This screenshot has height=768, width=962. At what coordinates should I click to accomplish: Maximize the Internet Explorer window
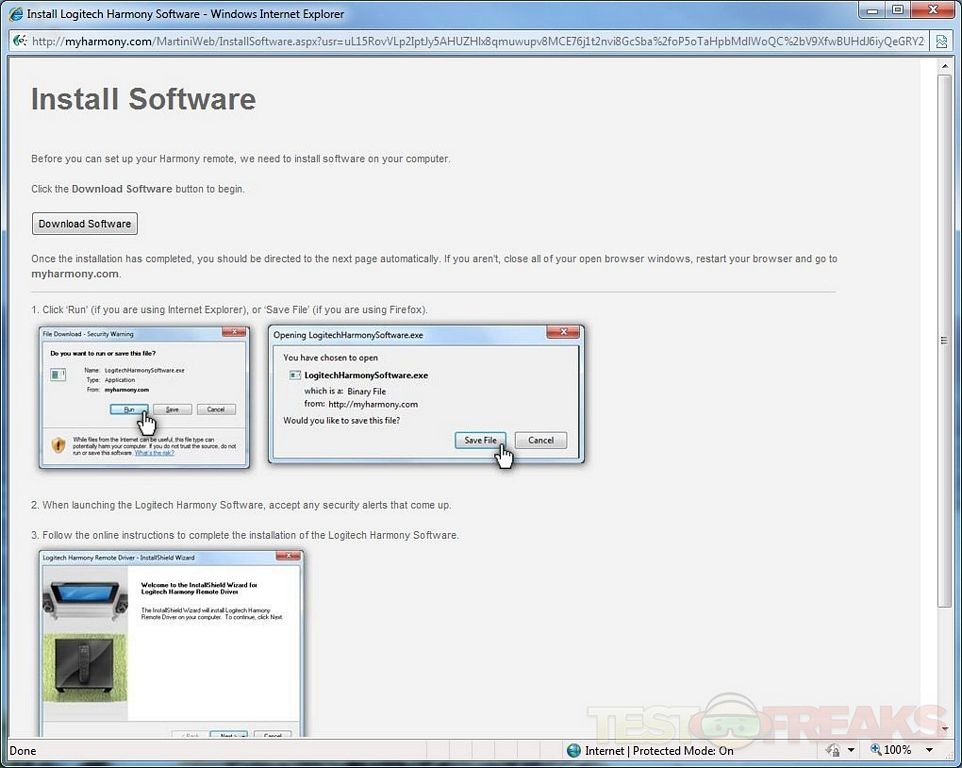[x=898, y=11]
